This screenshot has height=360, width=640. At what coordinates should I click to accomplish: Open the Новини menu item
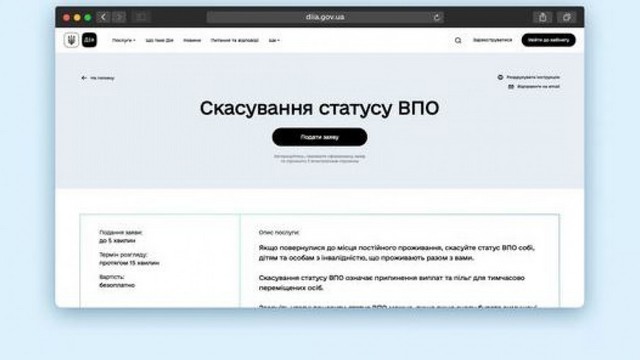pos(192,40)
